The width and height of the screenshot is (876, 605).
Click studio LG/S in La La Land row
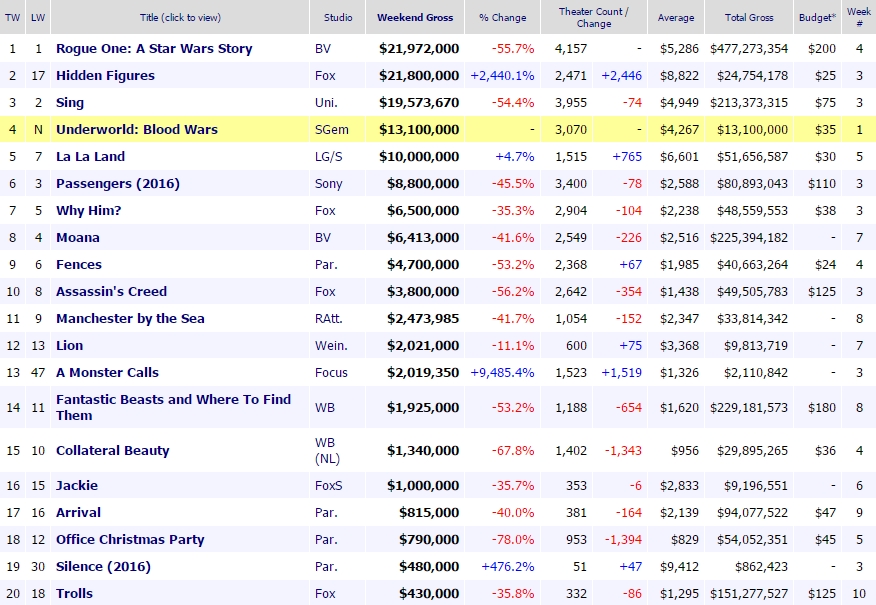coord(328,156)
